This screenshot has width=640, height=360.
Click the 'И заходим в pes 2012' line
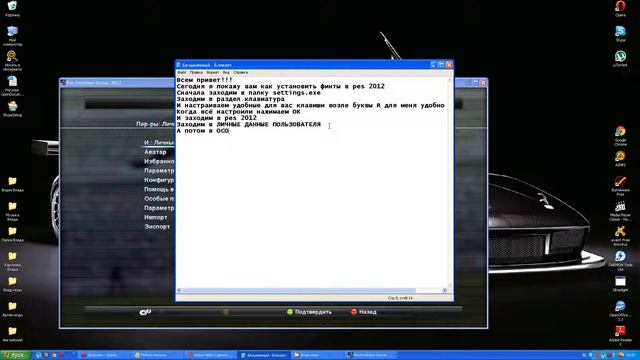coord(217,118)
